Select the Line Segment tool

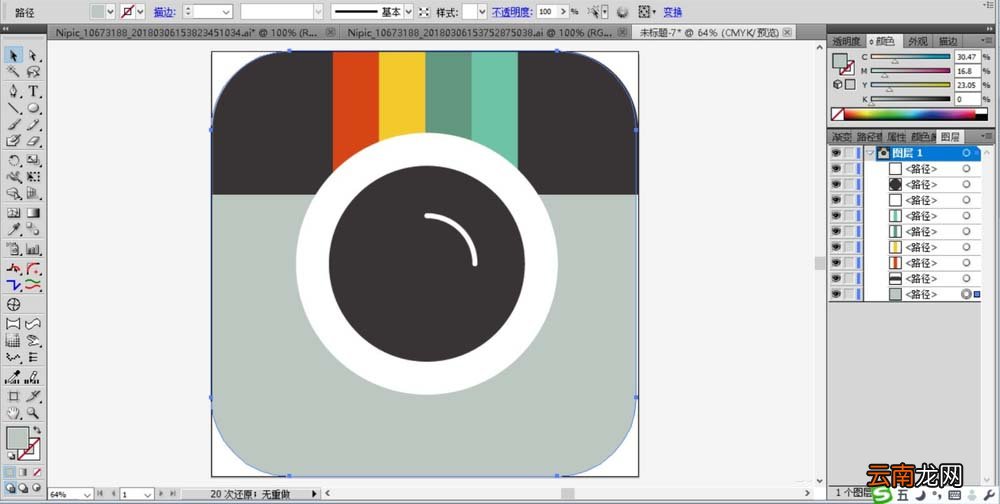tap(14, 108)
